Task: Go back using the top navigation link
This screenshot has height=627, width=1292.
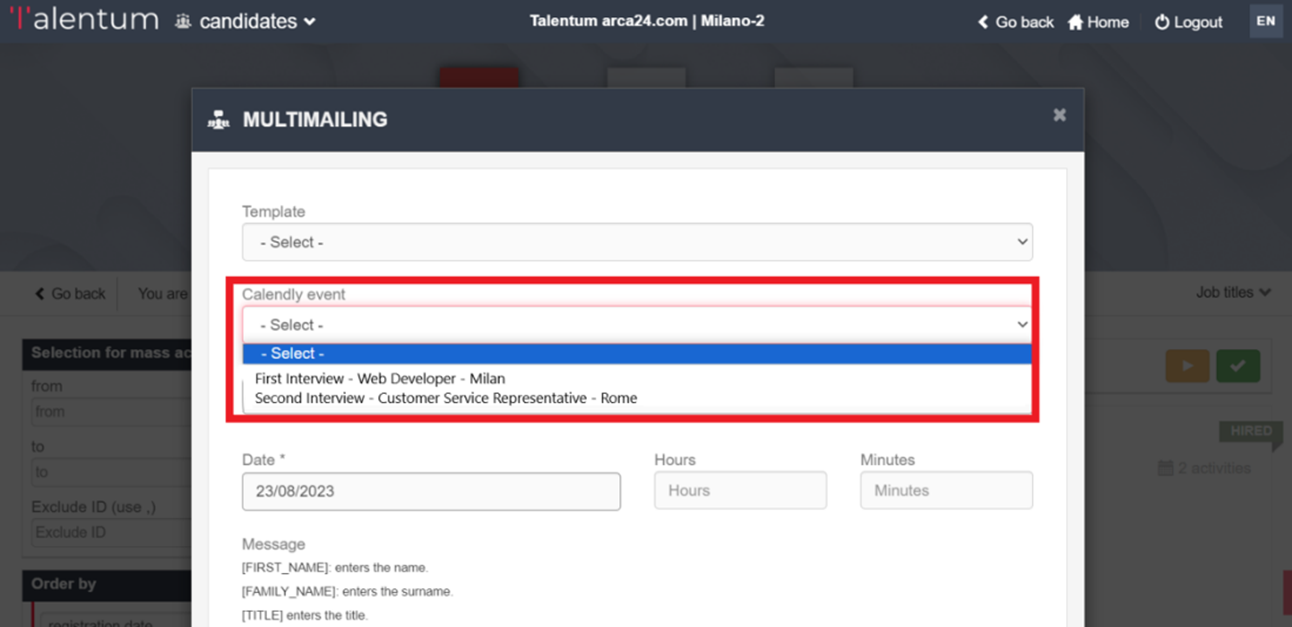Action: click(1015, 22)
